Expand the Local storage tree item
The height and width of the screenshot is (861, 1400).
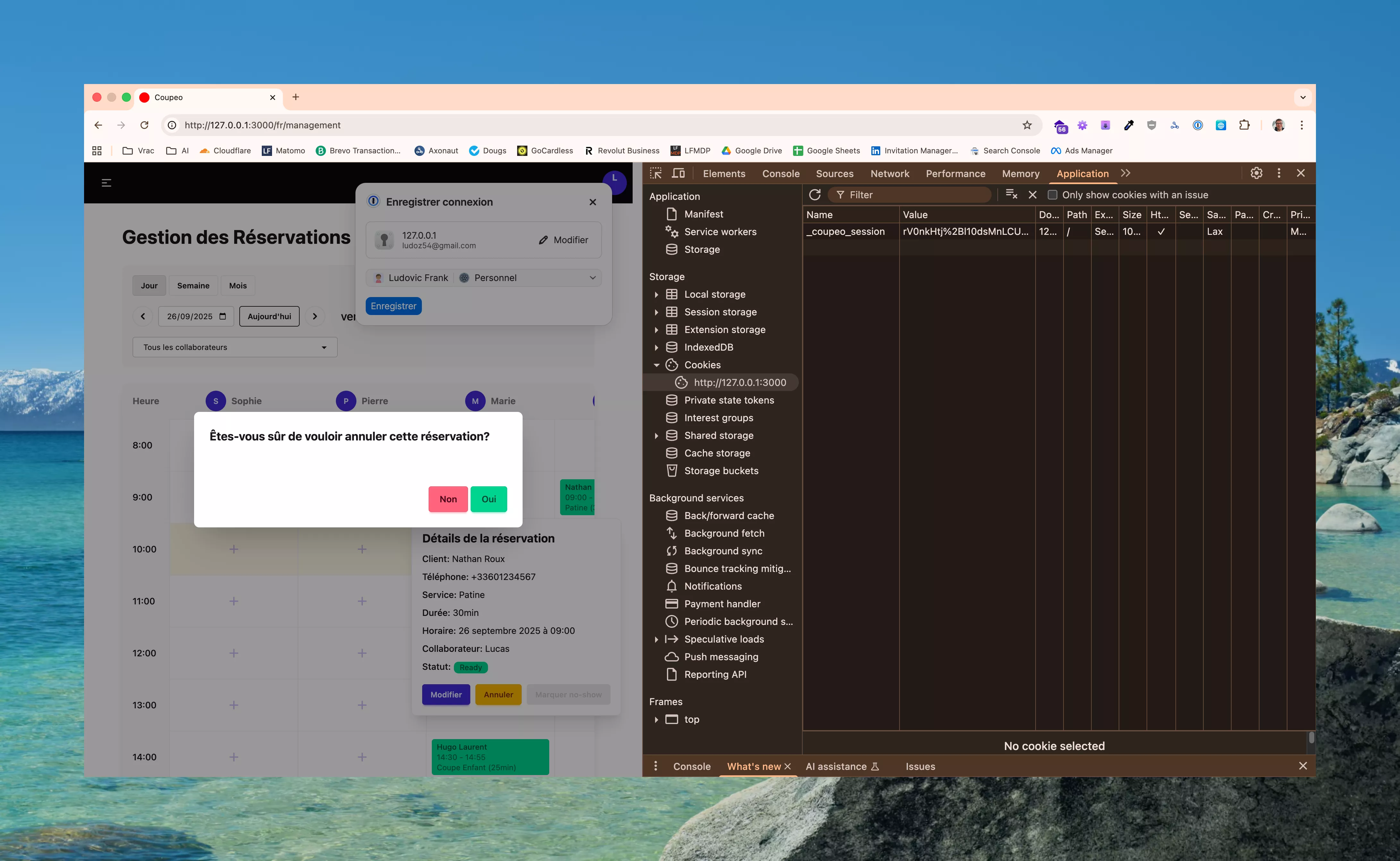(x=656, y=294)
